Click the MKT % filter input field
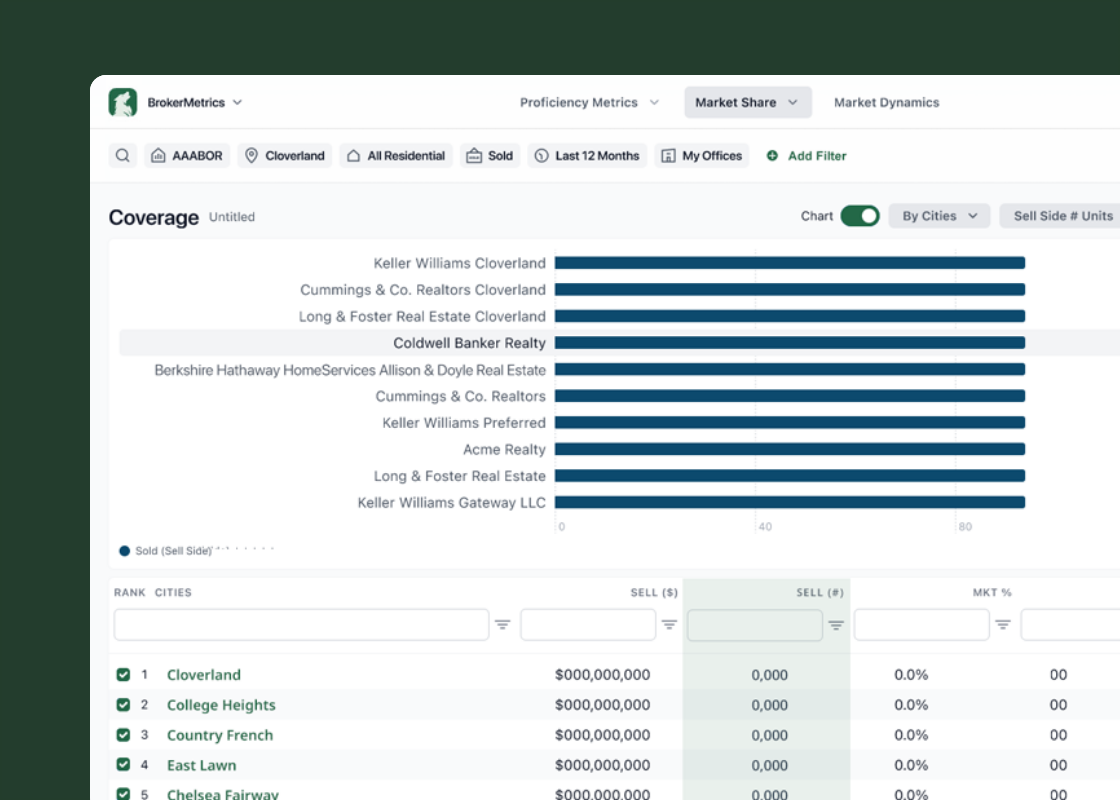This screenshot has width=1120, height=800. pos(921,625)
